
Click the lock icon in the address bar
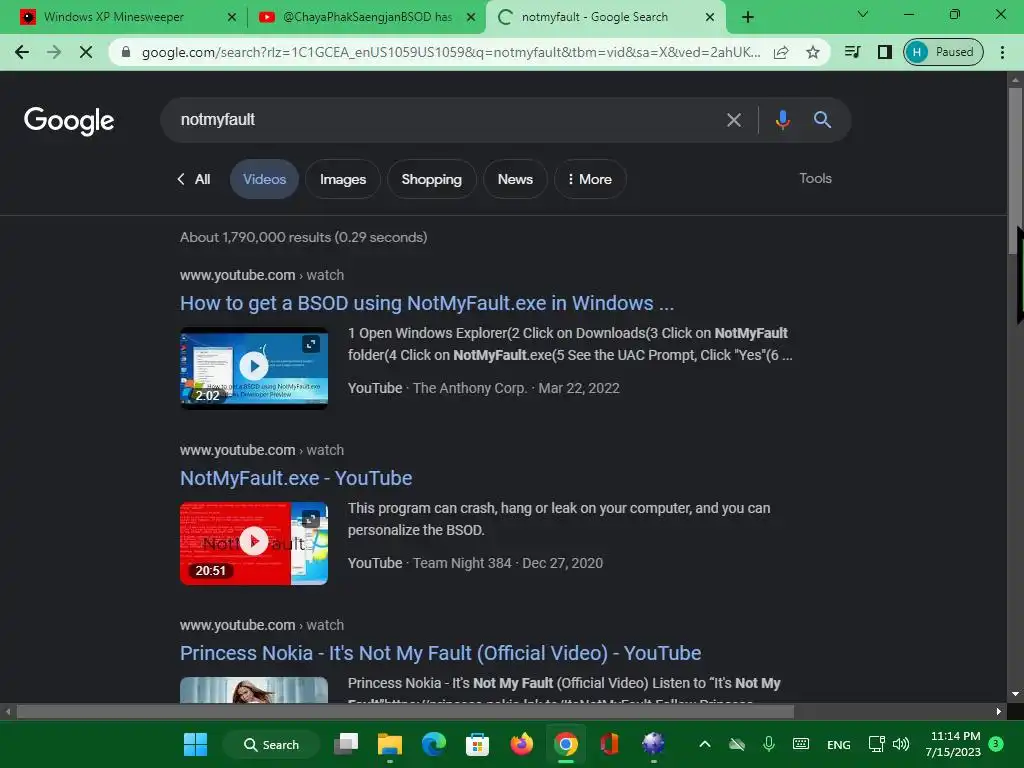[126, 52]
